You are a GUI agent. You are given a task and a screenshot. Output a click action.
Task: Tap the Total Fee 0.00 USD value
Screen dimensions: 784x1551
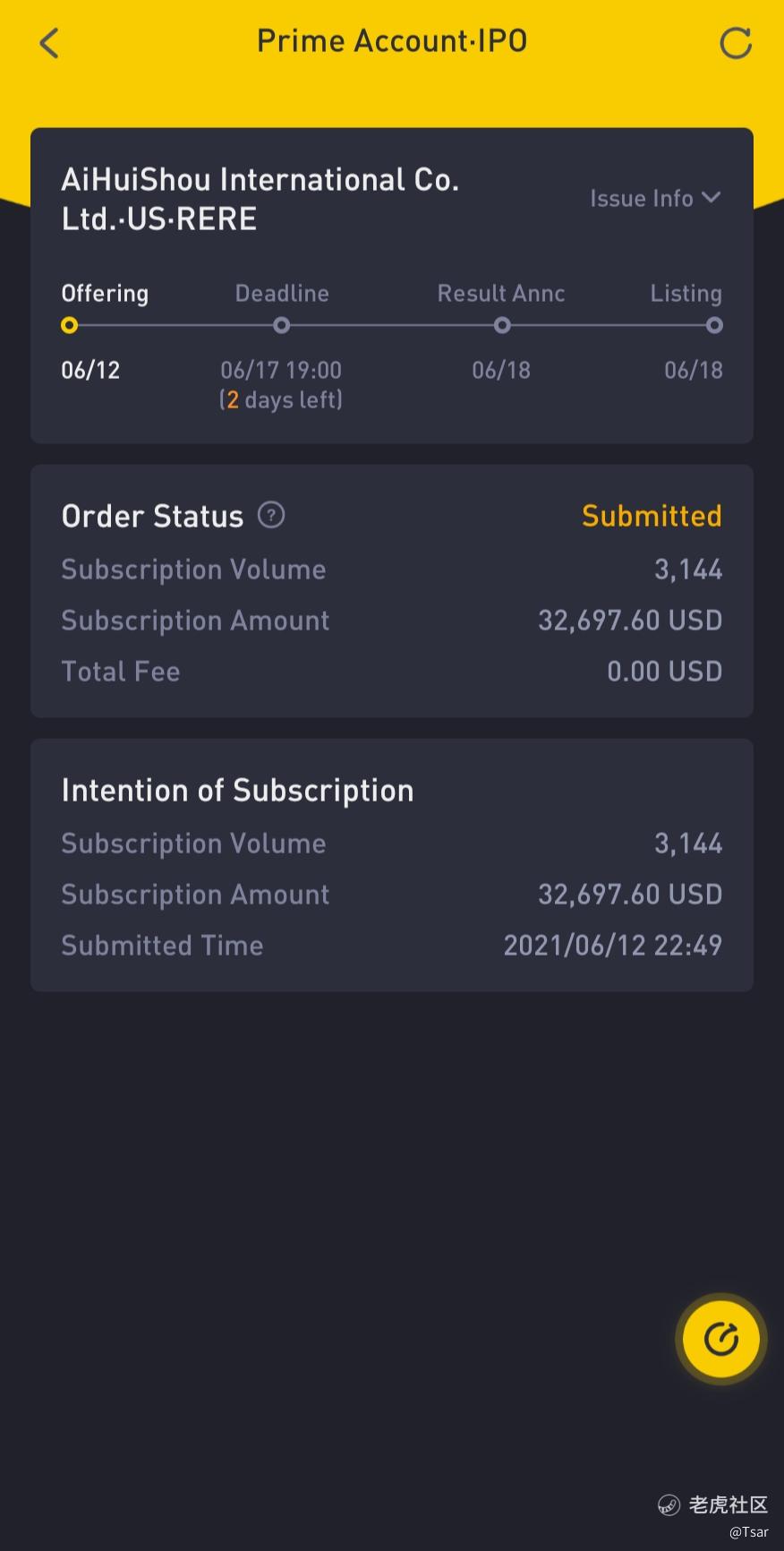coord(664,671)
